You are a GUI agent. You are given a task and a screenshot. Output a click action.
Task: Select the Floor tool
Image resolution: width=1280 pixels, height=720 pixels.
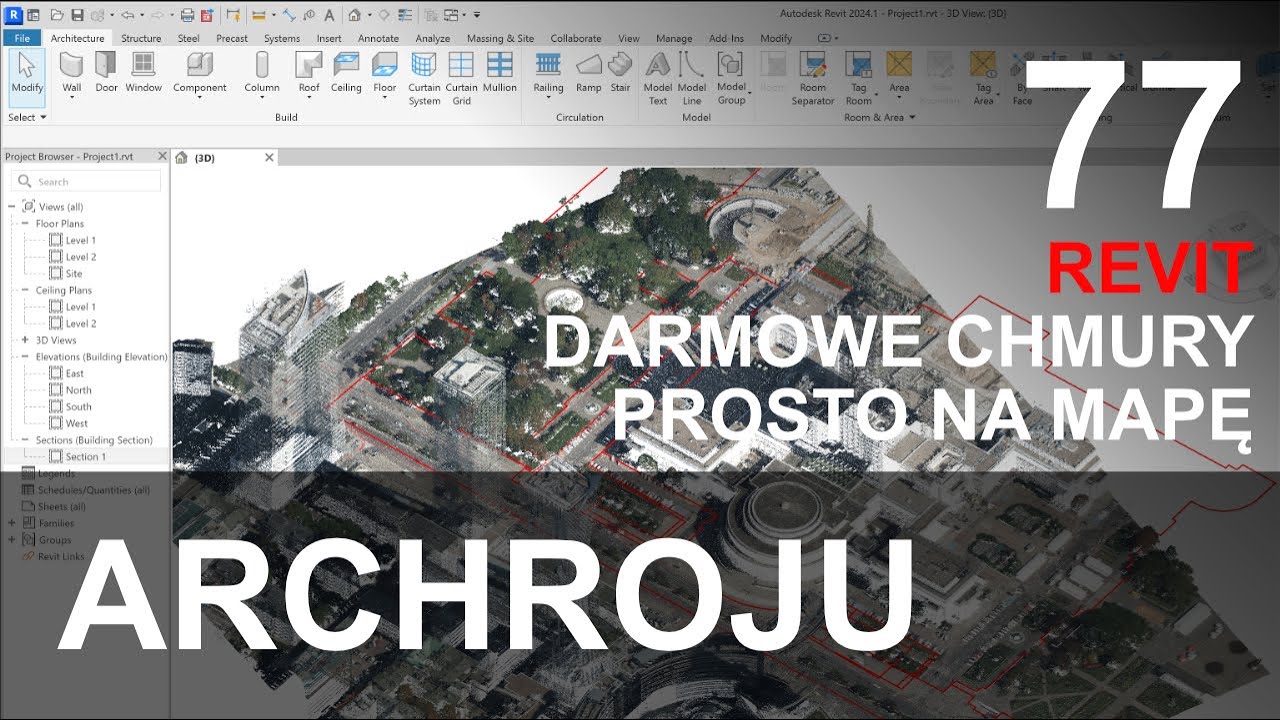click(x=385, y=76)
